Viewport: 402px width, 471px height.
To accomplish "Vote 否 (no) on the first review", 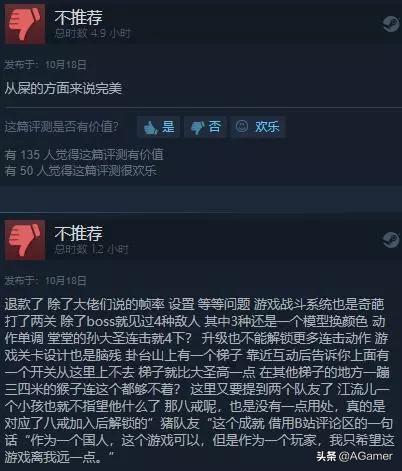I will tap(205, 127).
